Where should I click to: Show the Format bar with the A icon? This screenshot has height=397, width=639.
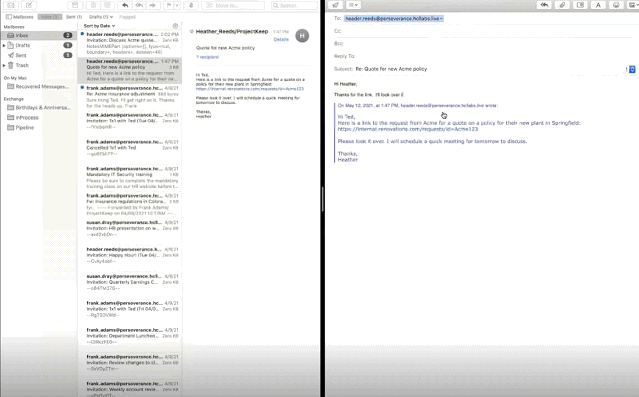coord(598,5)
